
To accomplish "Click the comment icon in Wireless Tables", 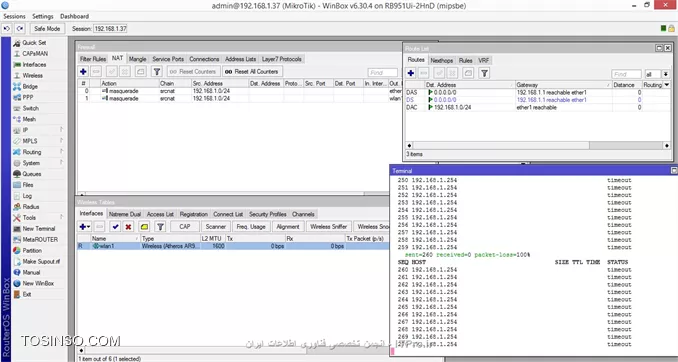I will click(144, 227).
